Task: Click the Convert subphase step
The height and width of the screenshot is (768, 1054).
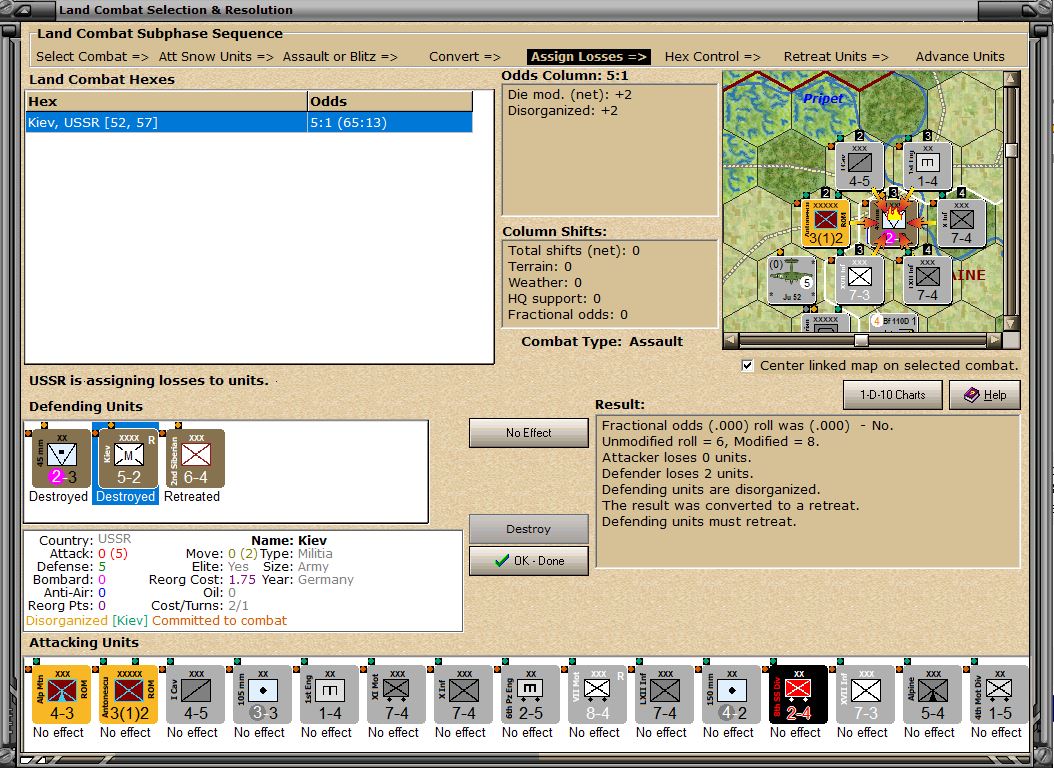Action: (x=464, y=56)
